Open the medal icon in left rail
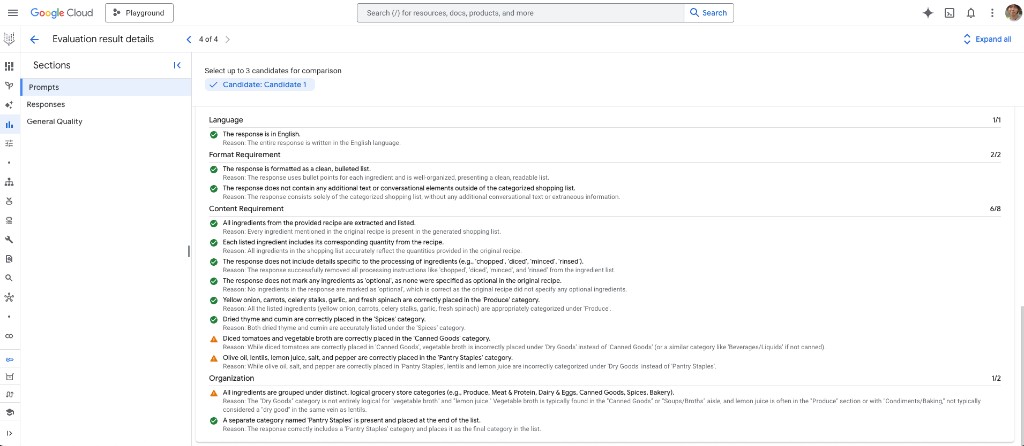This screenshot has width=1024, height=446. tap(9, 200)
